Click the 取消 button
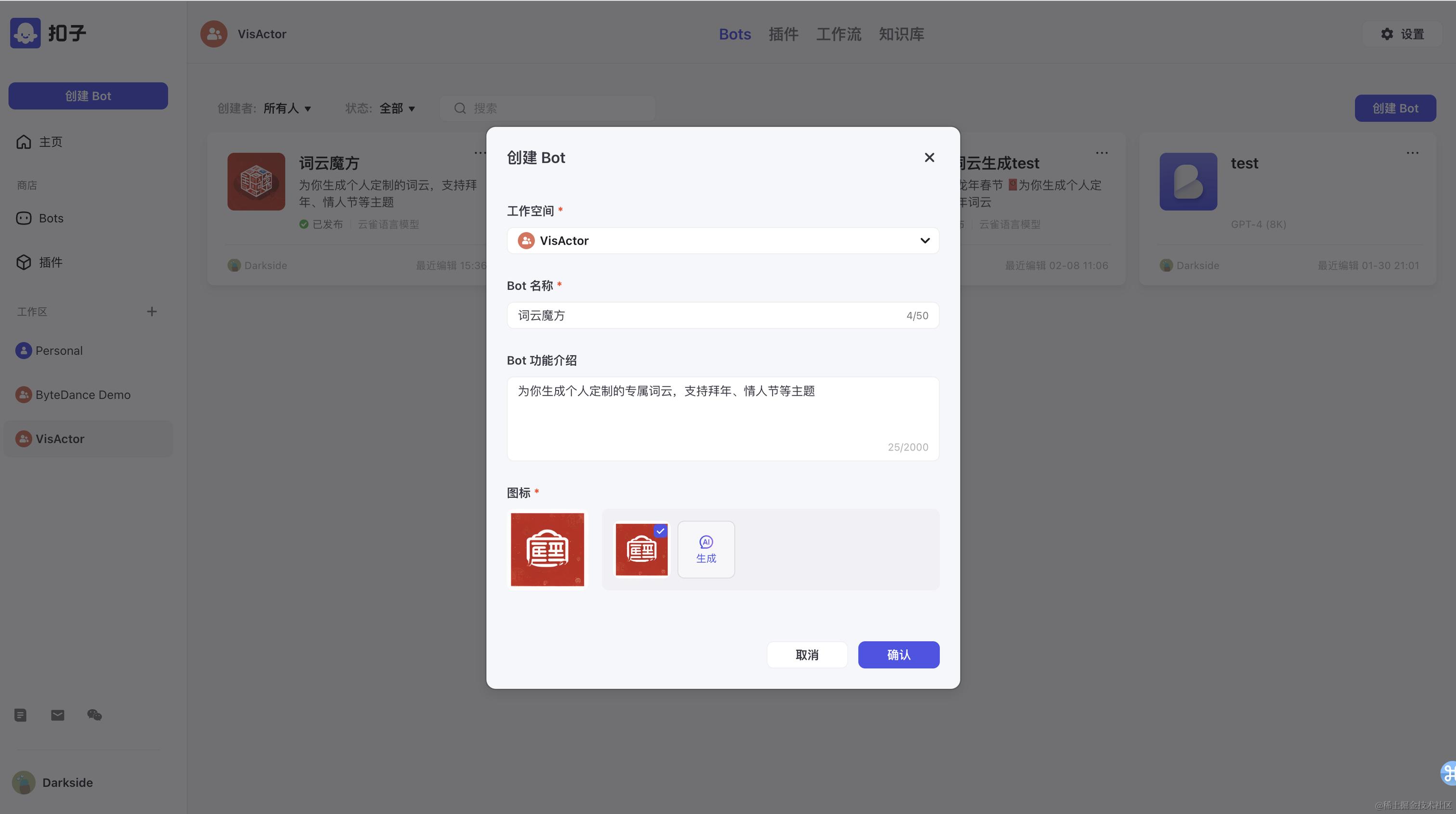1456x814 pixels. (806, 655)
